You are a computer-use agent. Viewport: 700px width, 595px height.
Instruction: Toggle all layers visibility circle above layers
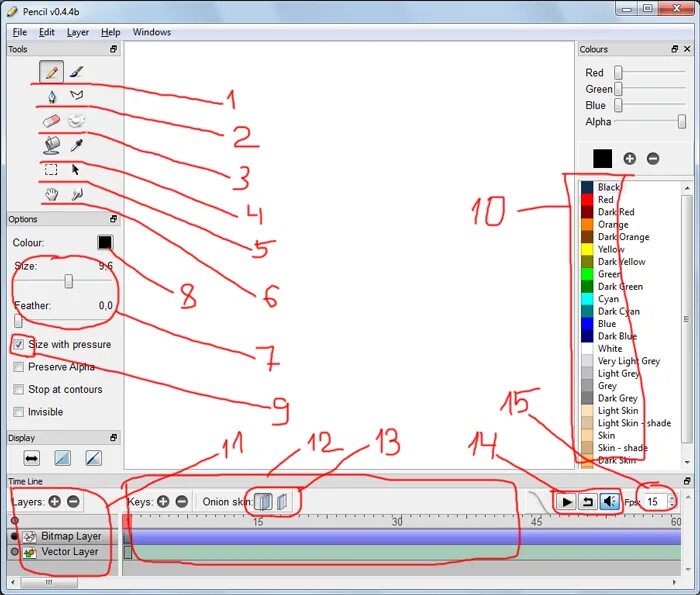pos(14,520)
